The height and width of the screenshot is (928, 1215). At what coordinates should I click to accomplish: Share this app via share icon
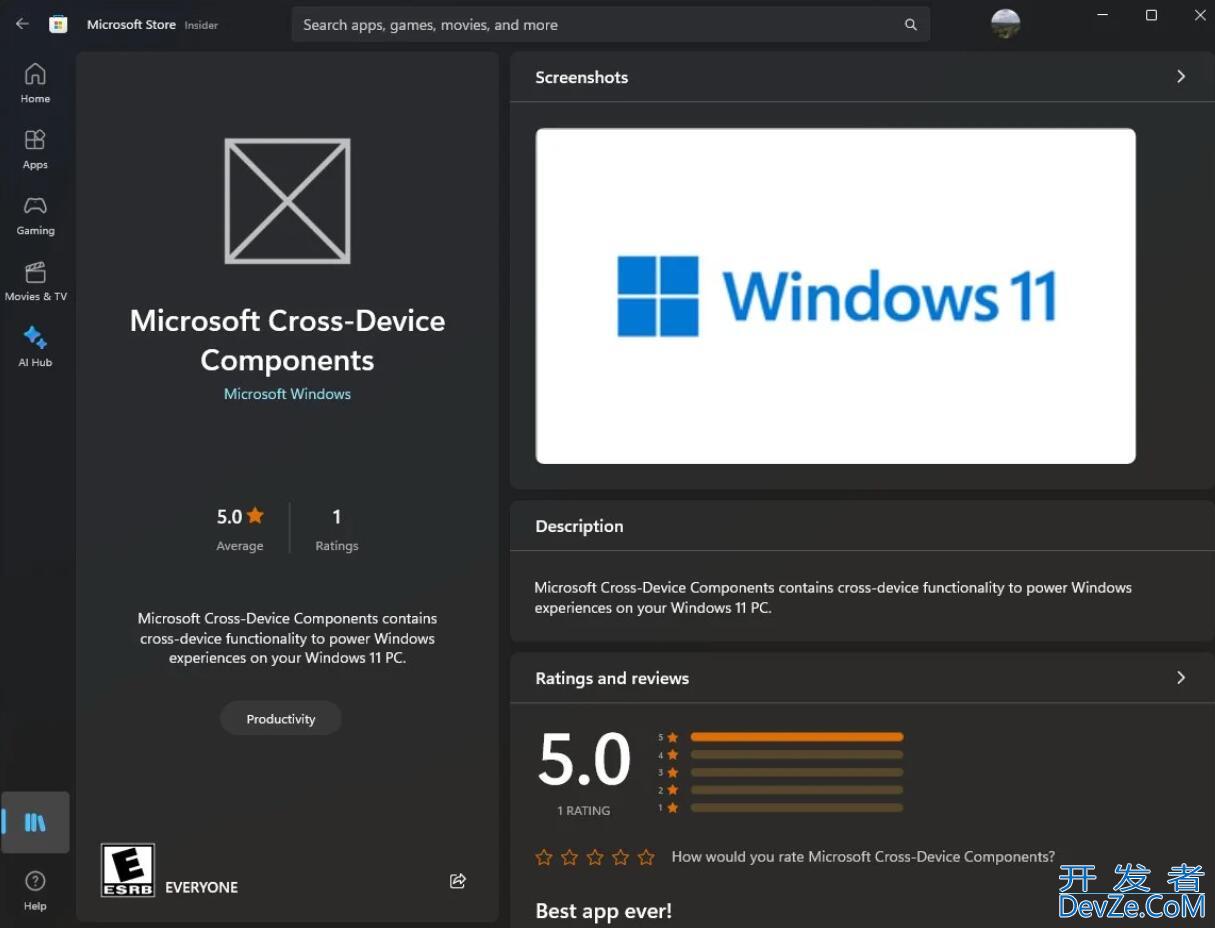[458, 881]
